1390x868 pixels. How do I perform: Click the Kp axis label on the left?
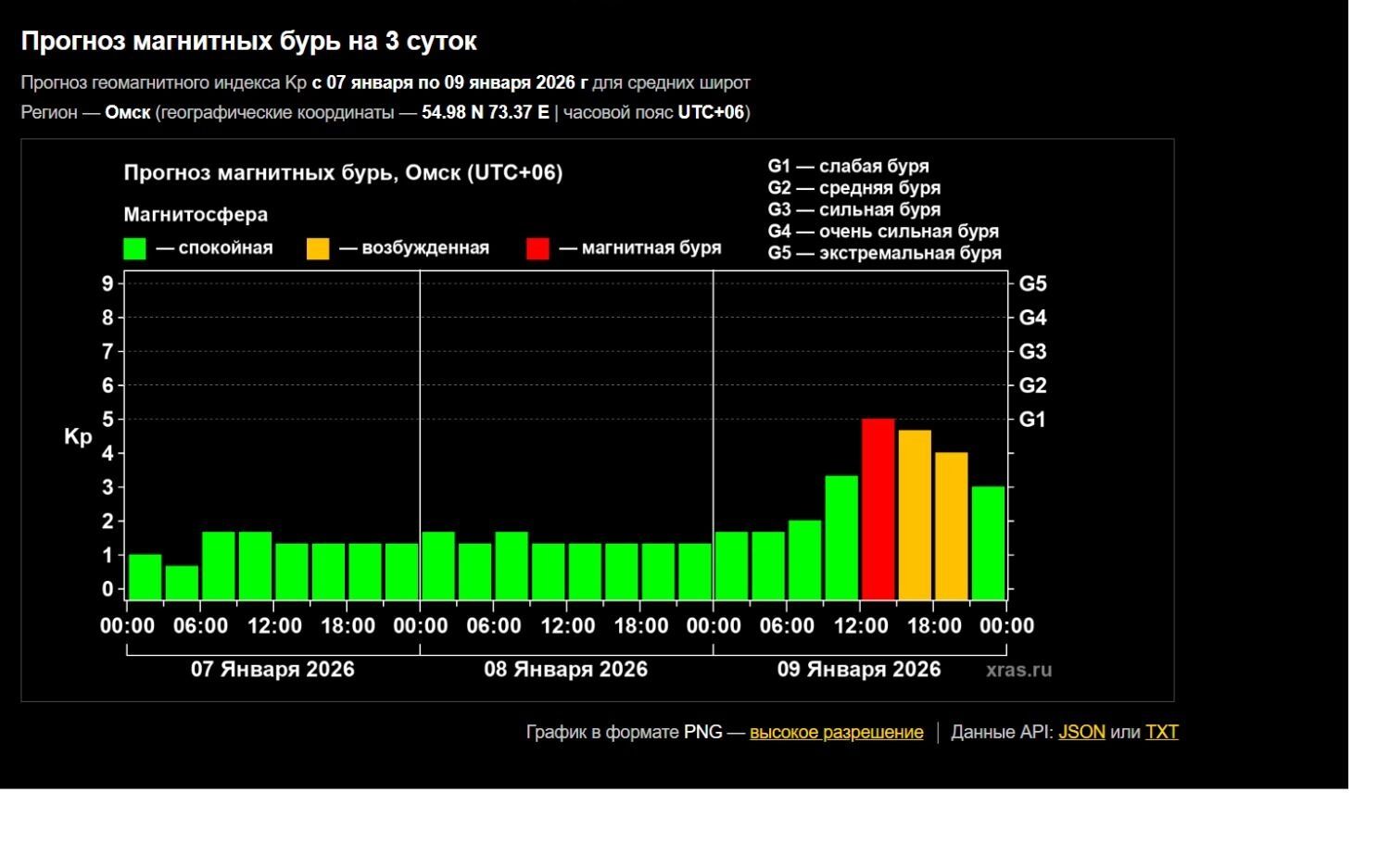tap(78, 436)
